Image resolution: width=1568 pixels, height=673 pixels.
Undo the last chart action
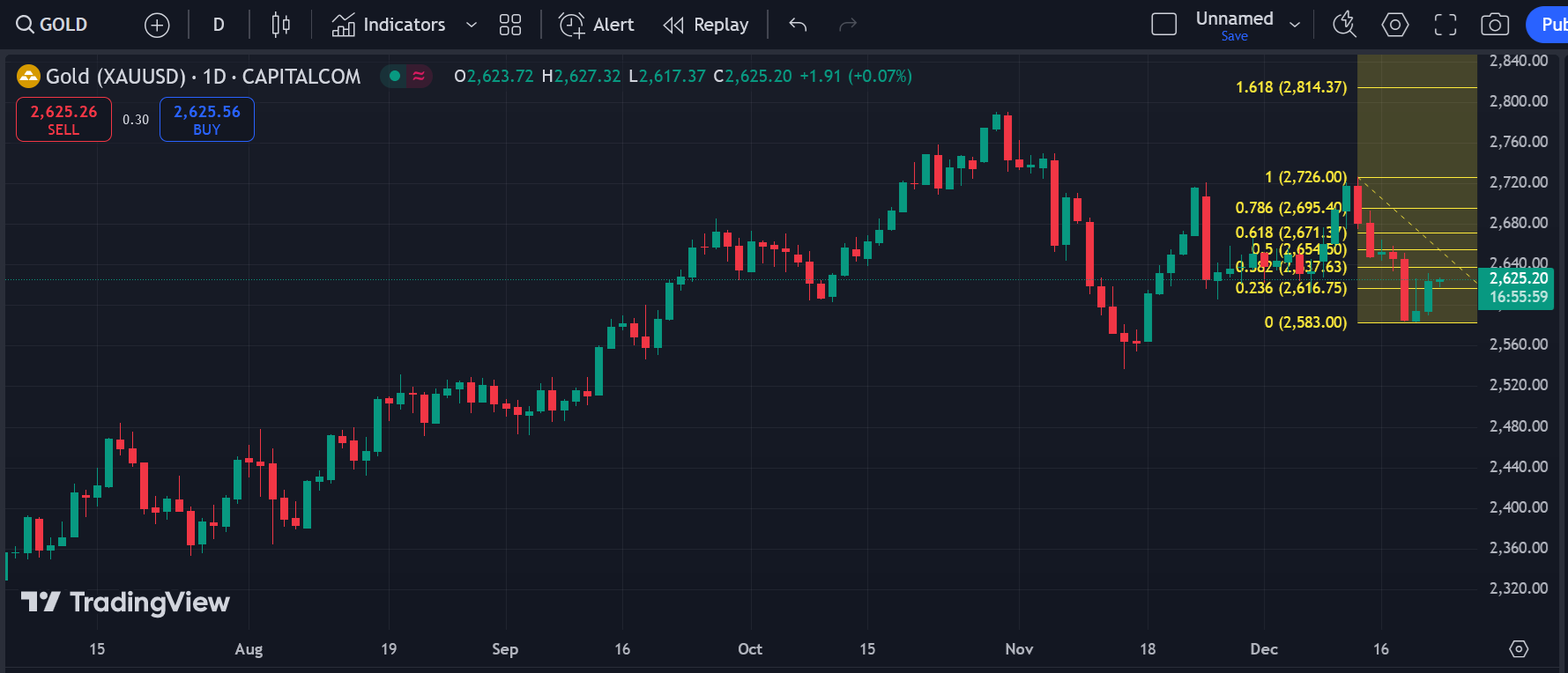[798, 26]
